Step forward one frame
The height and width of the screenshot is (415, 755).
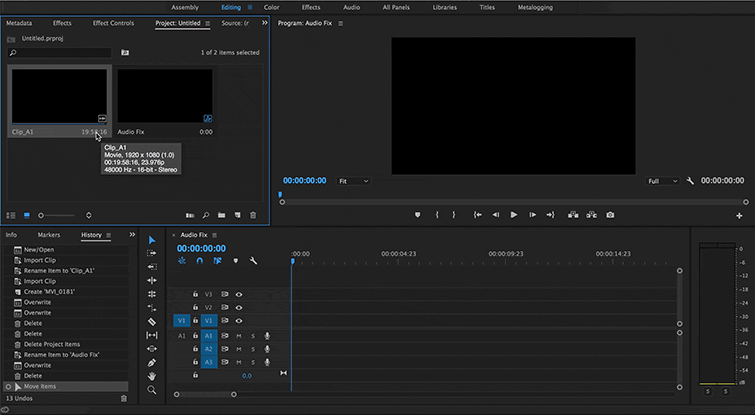[532, 215]
